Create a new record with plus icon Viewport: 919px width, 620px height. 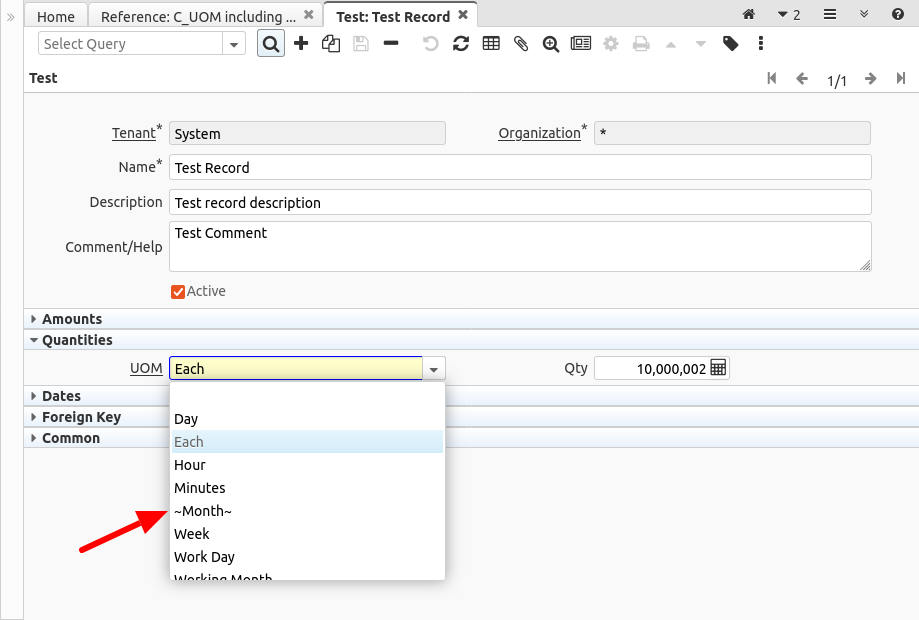[301, 44]
